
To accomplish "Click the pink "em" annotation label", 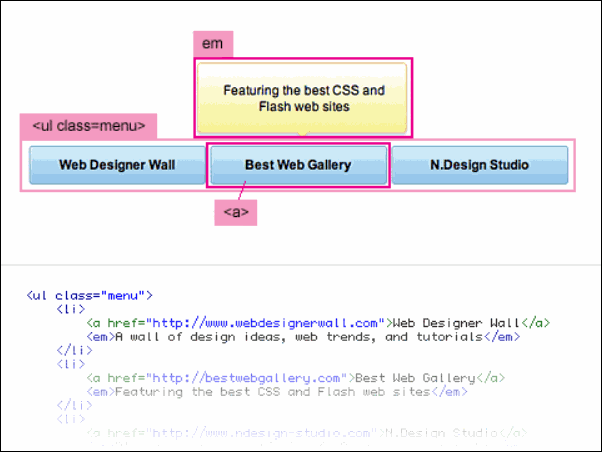I will [x=212, y=43].
